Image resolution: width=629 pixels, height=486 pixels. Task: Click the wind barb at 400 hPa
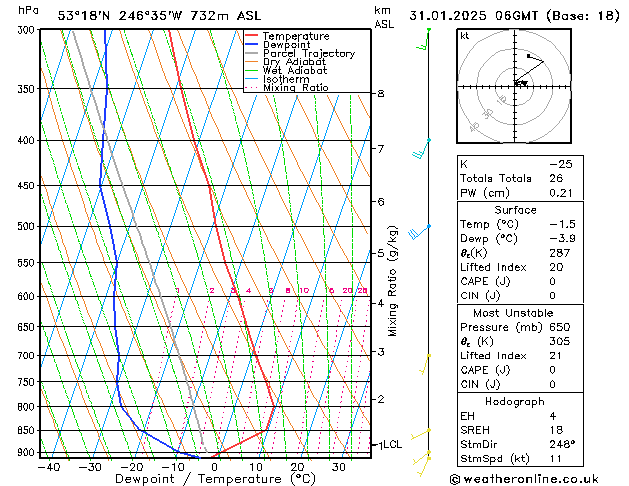point(421,149)
